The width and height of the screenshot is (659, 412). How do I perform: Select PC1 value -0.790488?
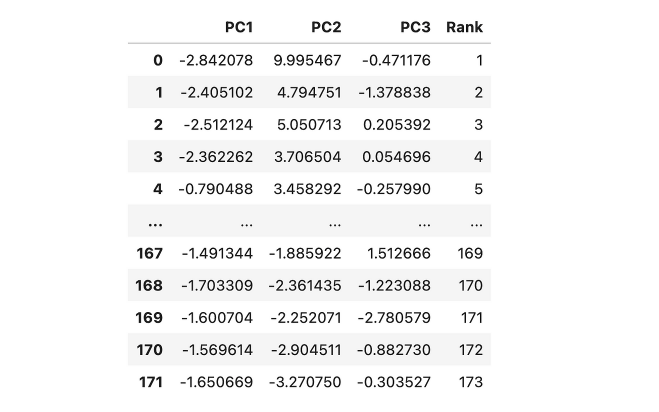(x=216, y=189)
